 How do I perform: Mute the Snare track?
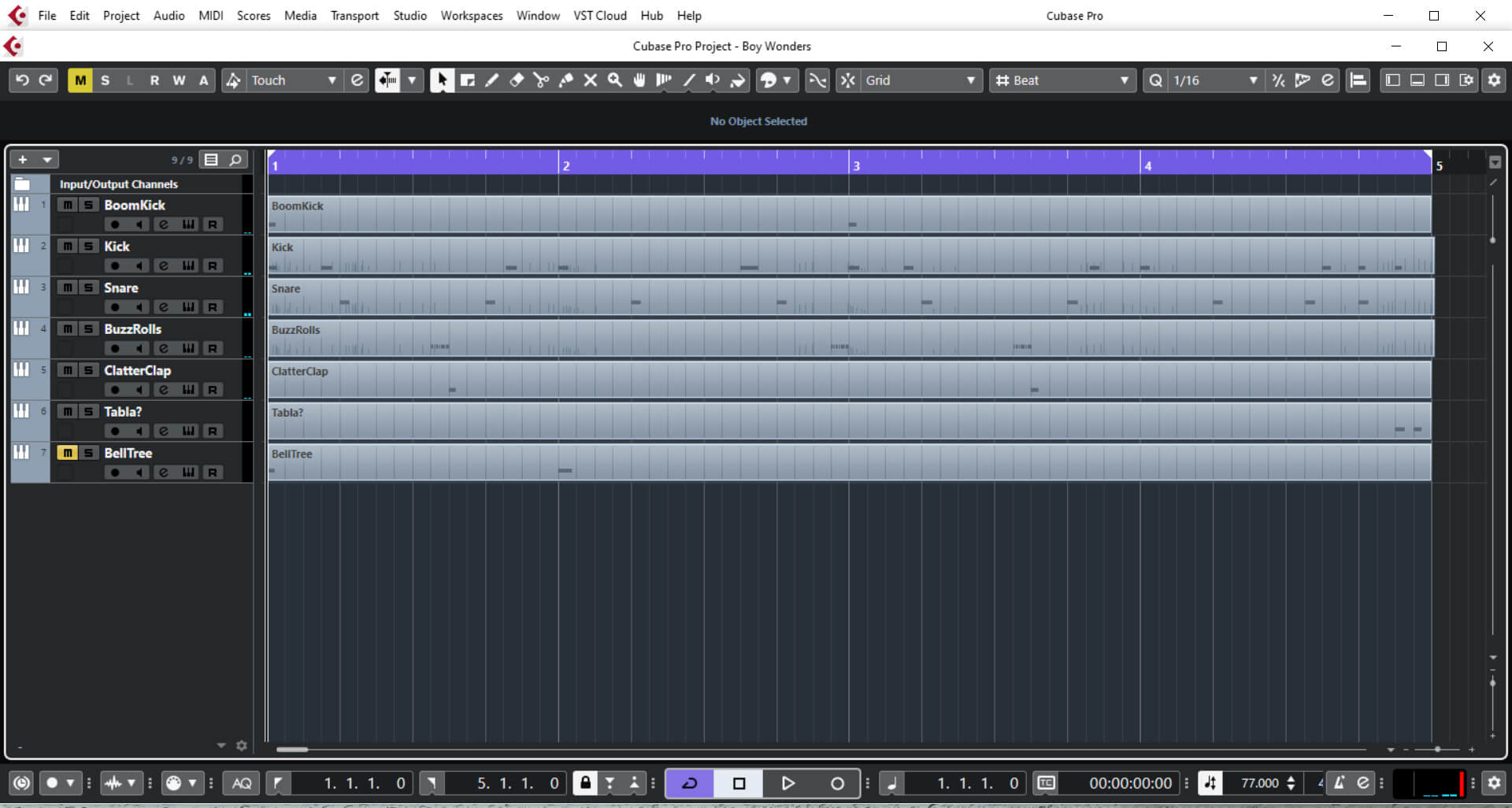pyautogui.click(x=68, y=287)
